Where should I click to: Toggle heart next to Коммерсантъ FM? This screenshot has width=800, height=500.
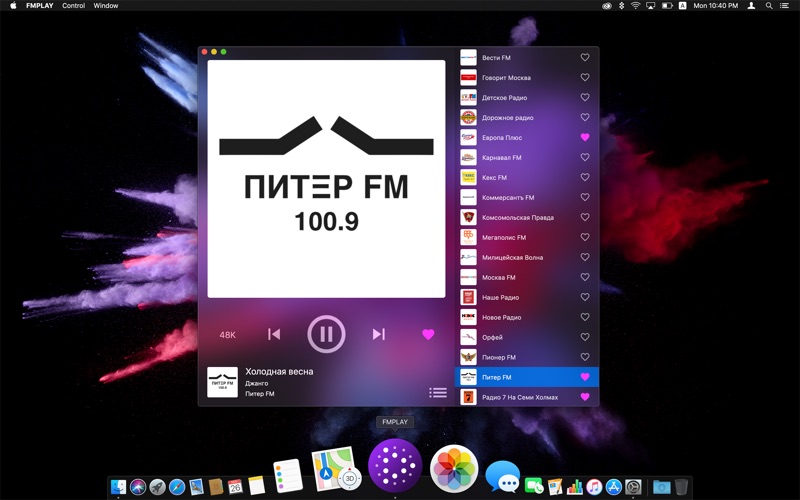585,197
